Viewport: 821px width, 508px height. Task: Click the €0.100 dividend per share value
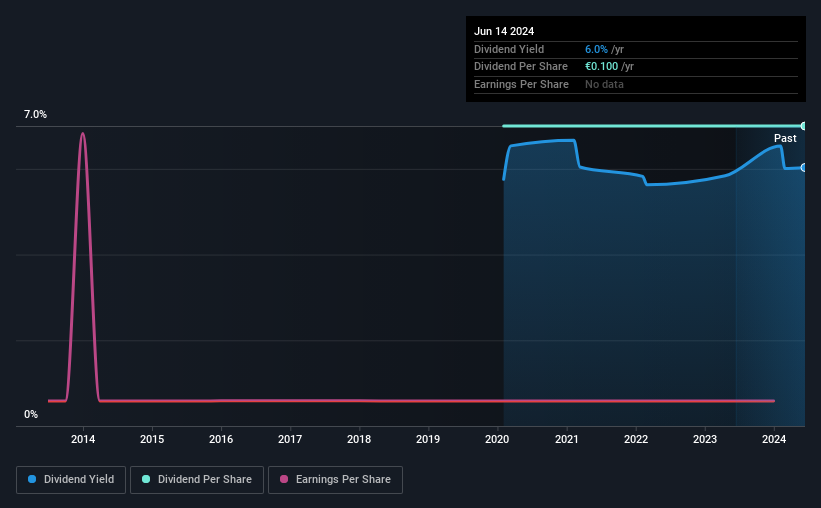pyautogui.click(x=602, y=67)
